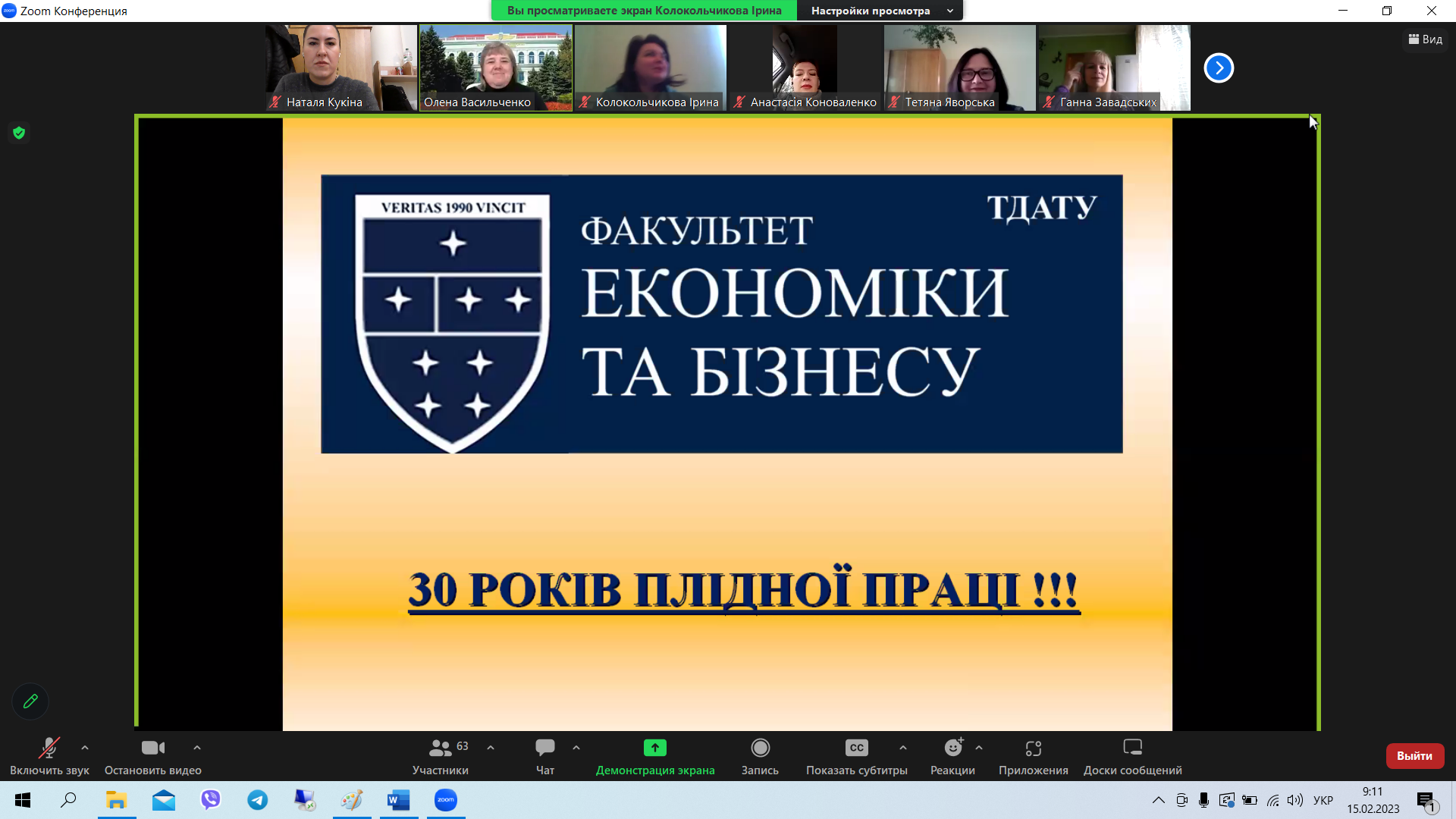The width and height of the screenshot is (1456, 819).
Task: Open the Вид view menu
Action: click(1425, 39)
